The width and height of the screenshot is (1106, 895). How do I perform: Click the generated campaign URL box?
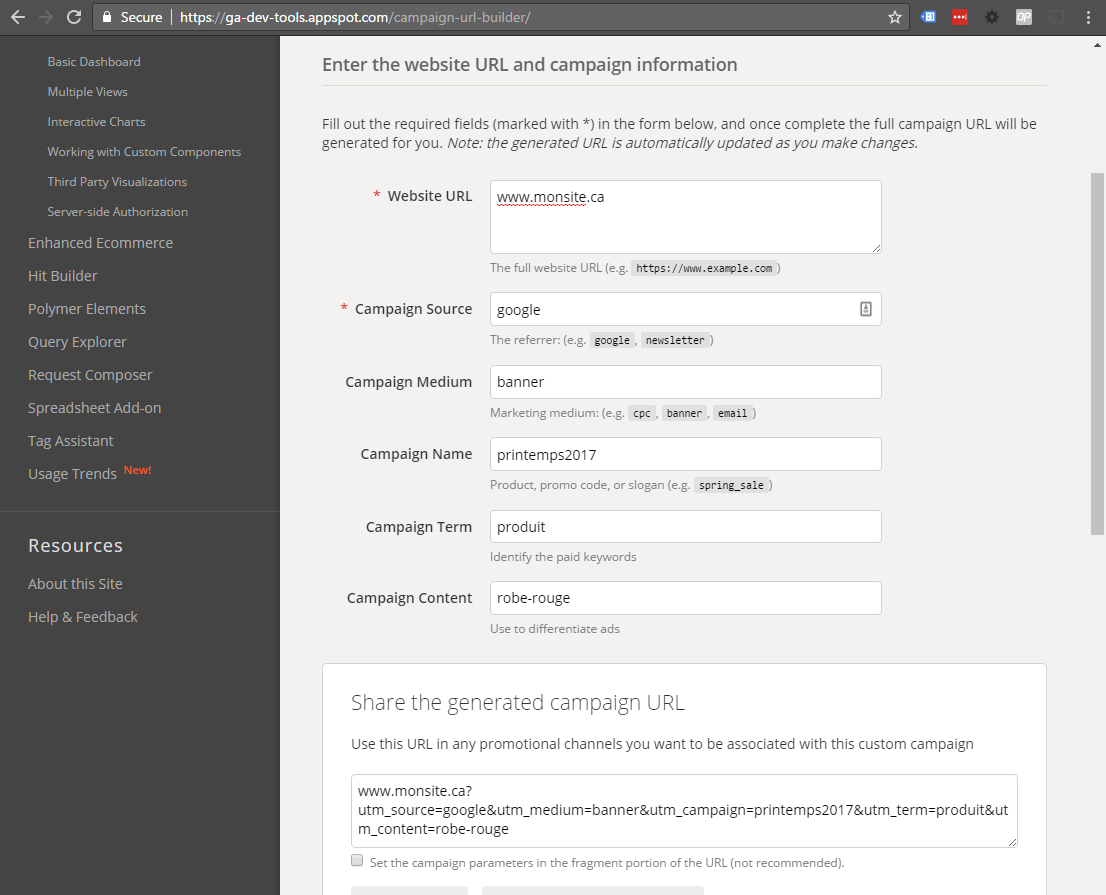pos(684,811)
